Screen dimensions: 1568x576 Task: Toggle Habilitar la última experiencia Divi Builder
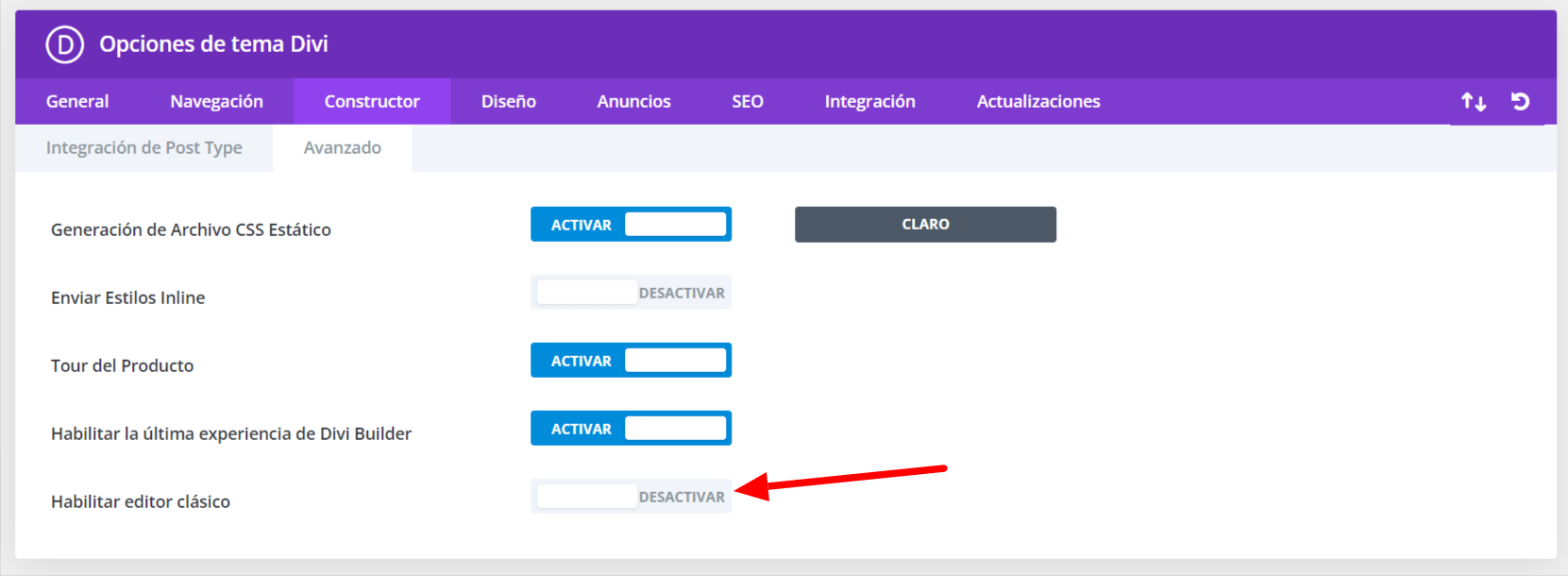[631, 429]
